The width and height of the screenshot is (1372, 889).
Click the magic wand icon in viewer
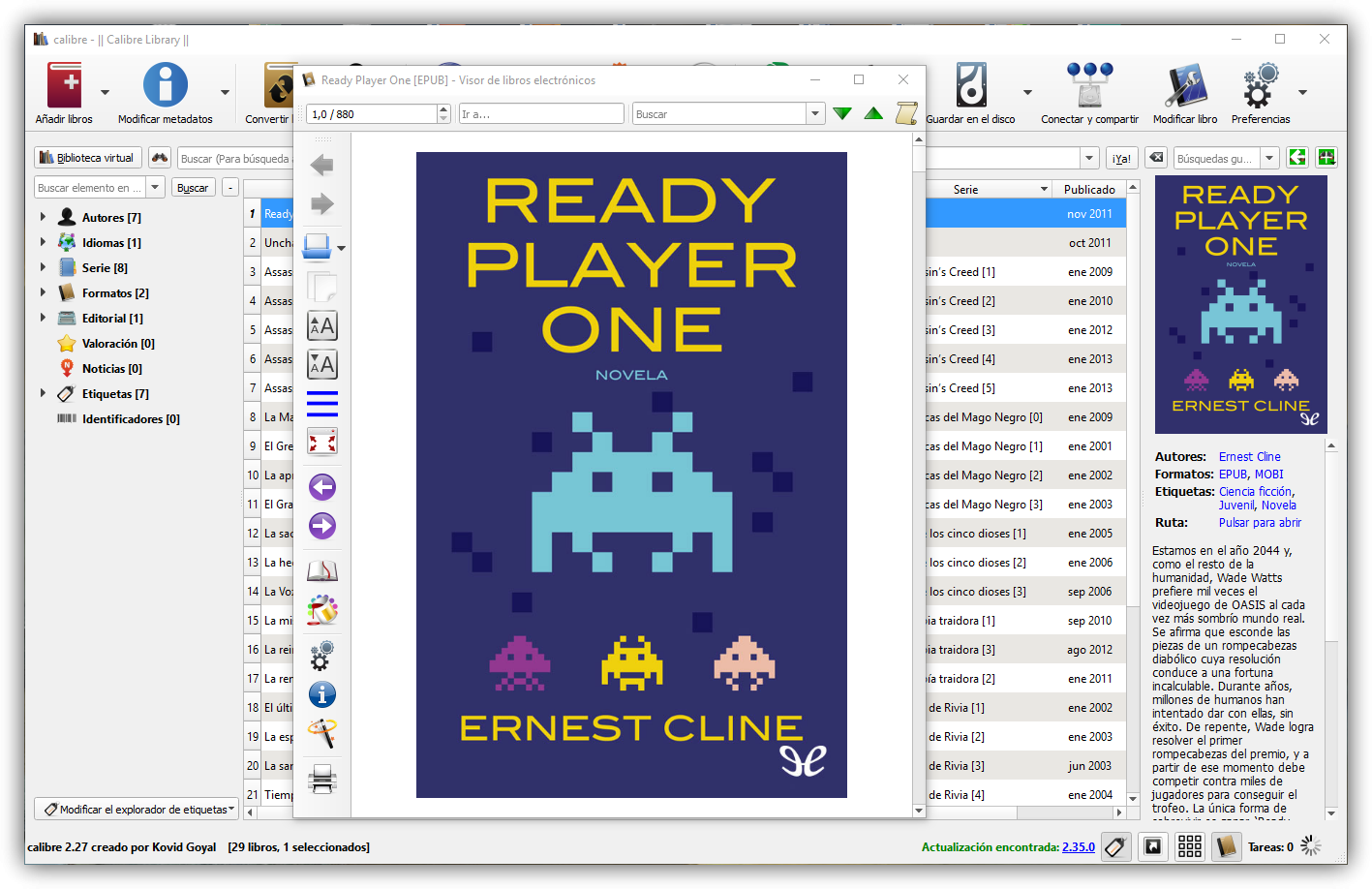coord(322,733)
